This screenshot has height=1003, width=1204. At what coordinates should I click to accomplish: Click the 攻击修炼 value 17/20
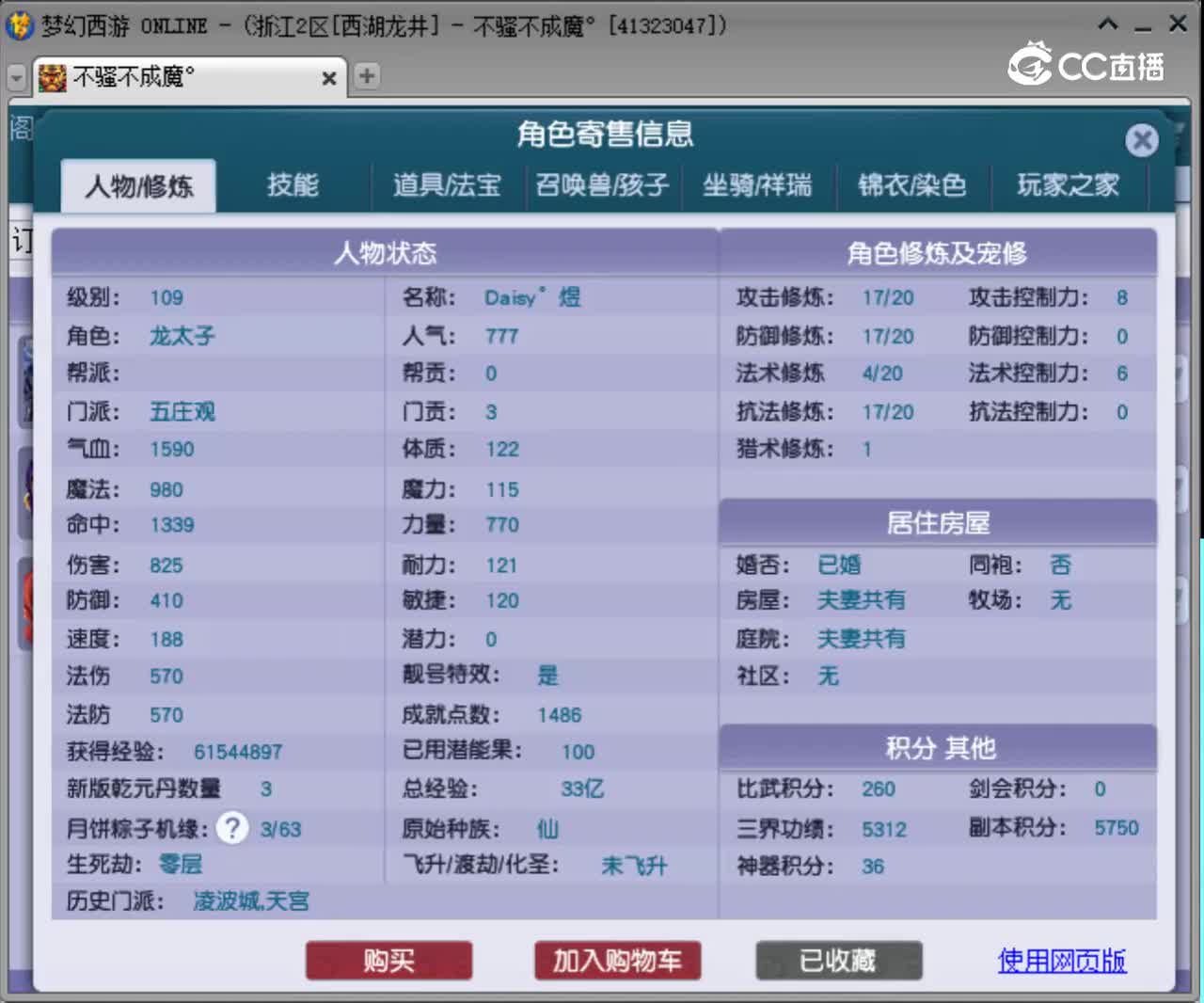pos(888,298)
